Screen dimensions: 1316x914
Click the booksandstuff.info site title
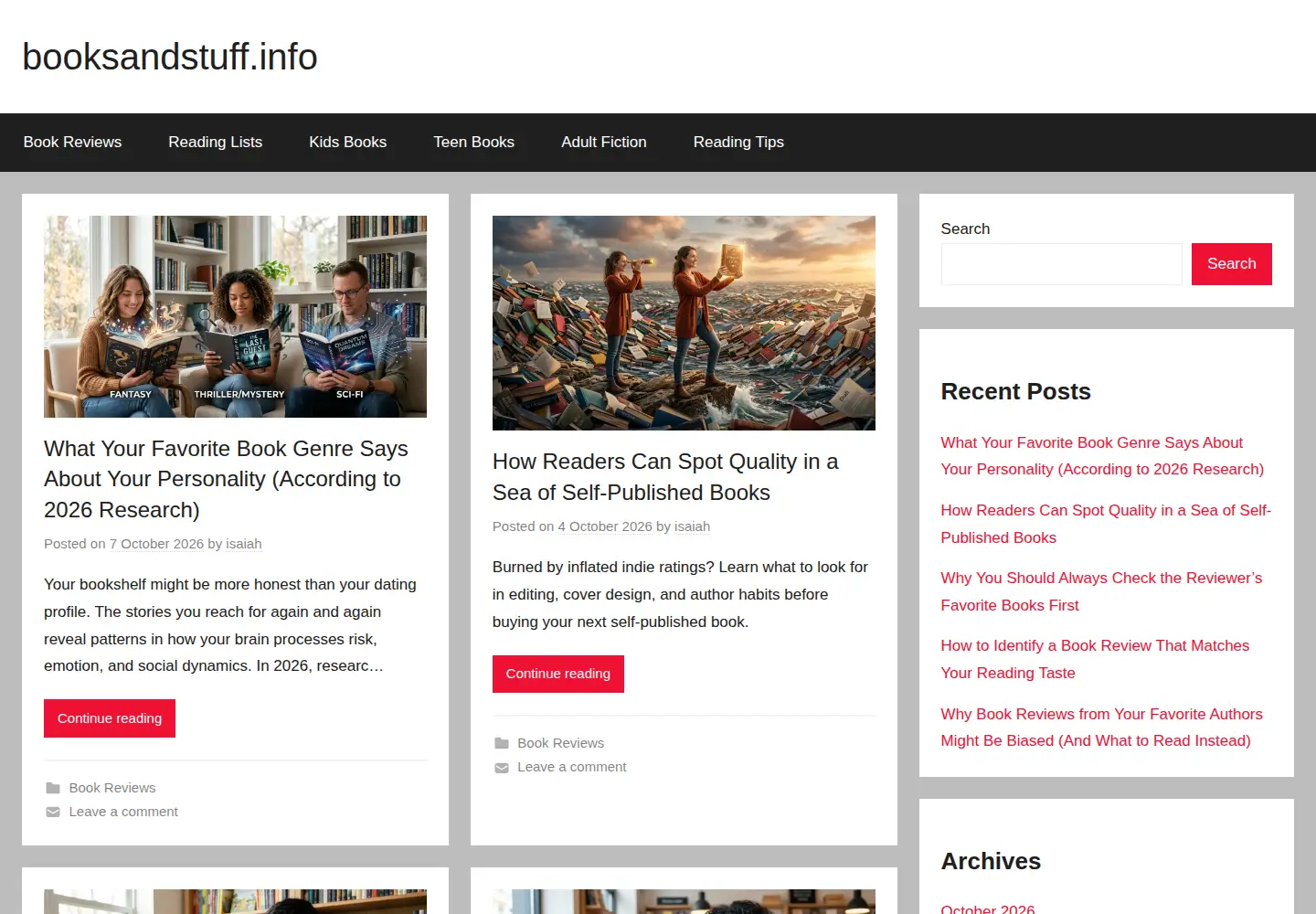pyautogui.click(x=170, y=57)
